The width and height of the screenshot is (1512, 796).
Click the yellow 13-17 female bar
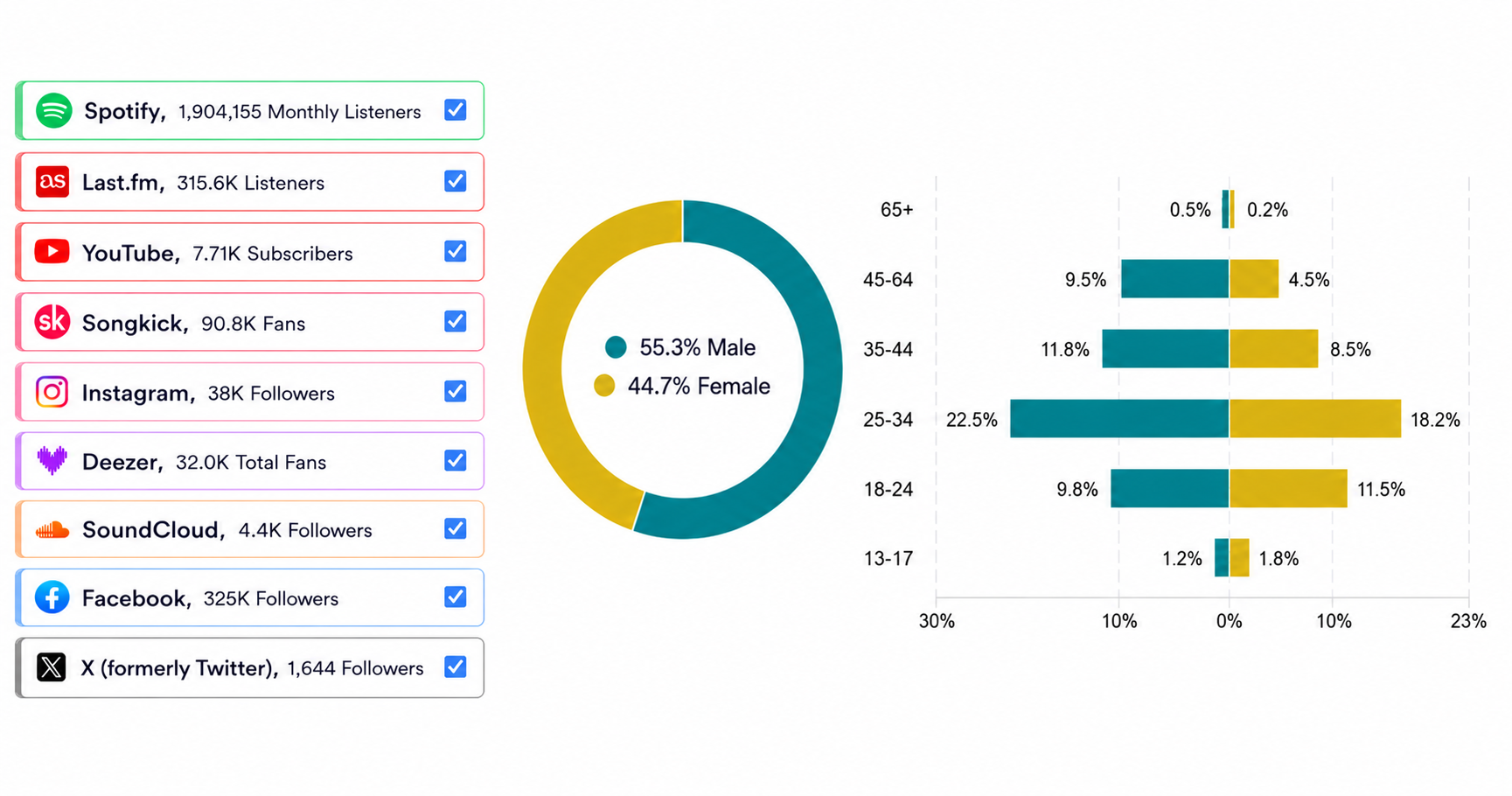(1240, 558)
